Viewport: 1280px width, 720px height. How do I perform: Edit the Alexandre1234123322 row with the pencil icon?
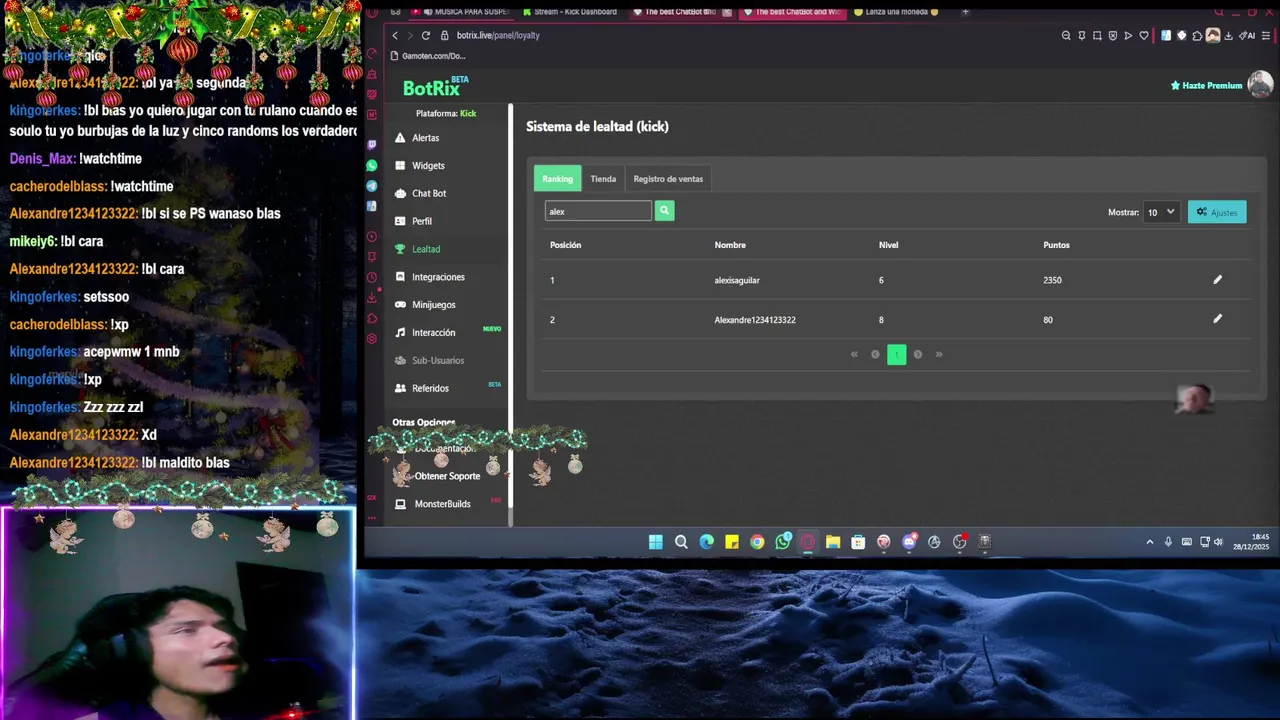[x=1217, y=319]
